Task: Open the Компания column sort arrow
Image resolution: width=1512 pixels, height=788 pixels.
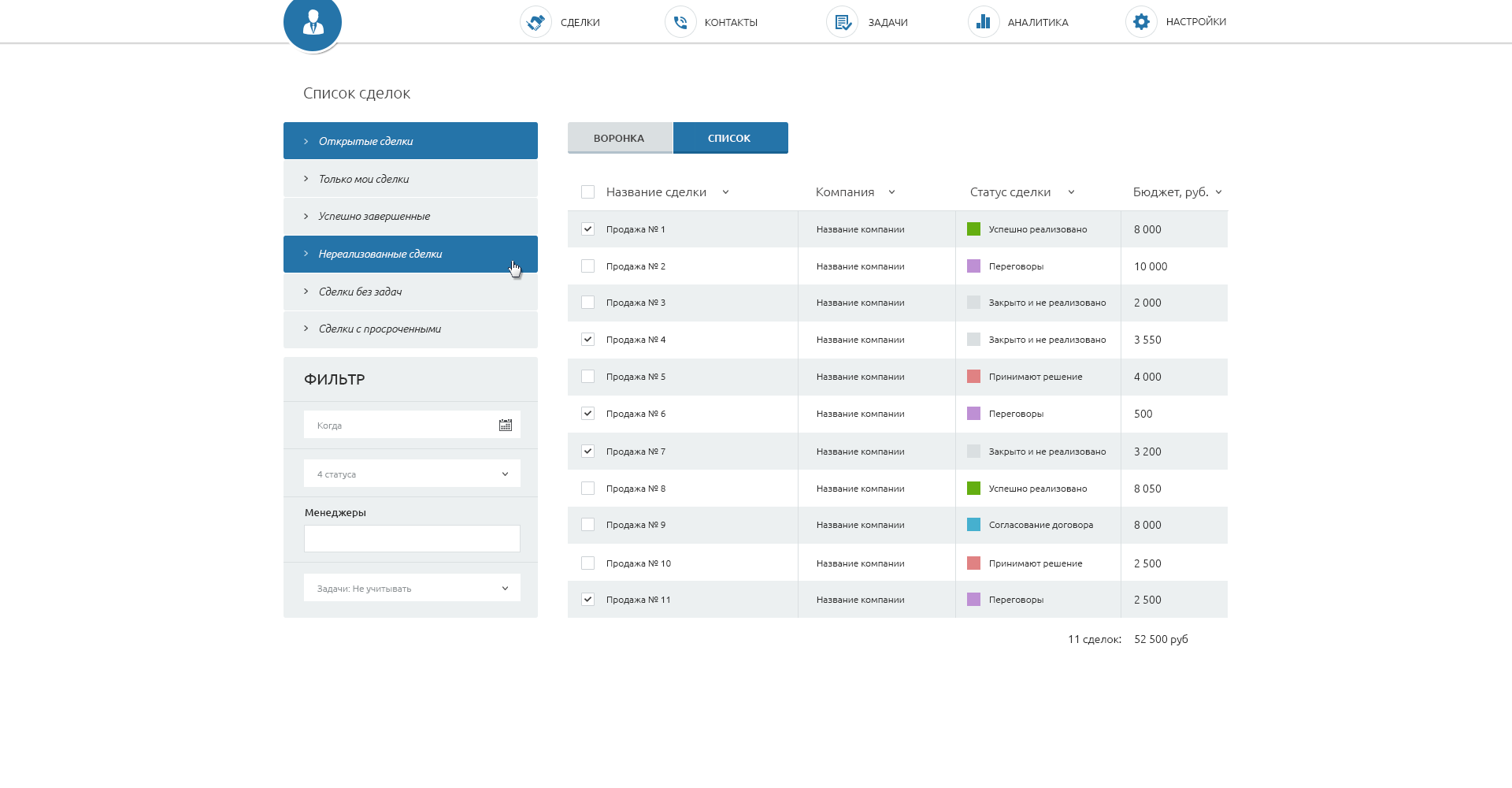Action: click(x=891, y=192)
